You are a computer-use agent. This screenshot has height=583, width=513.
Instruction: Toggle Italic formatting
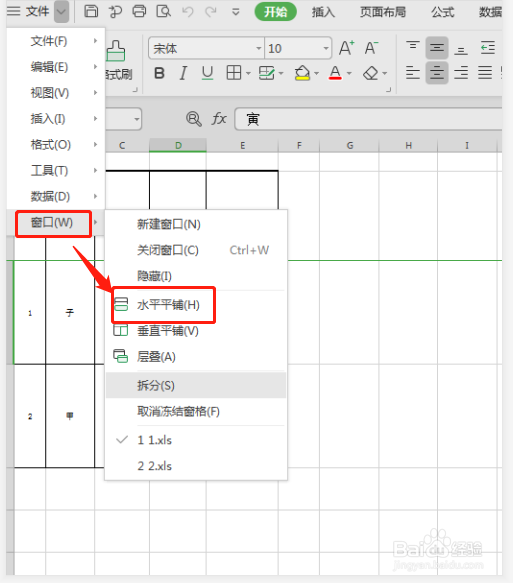pyautogui.click(x=183, y=73)
